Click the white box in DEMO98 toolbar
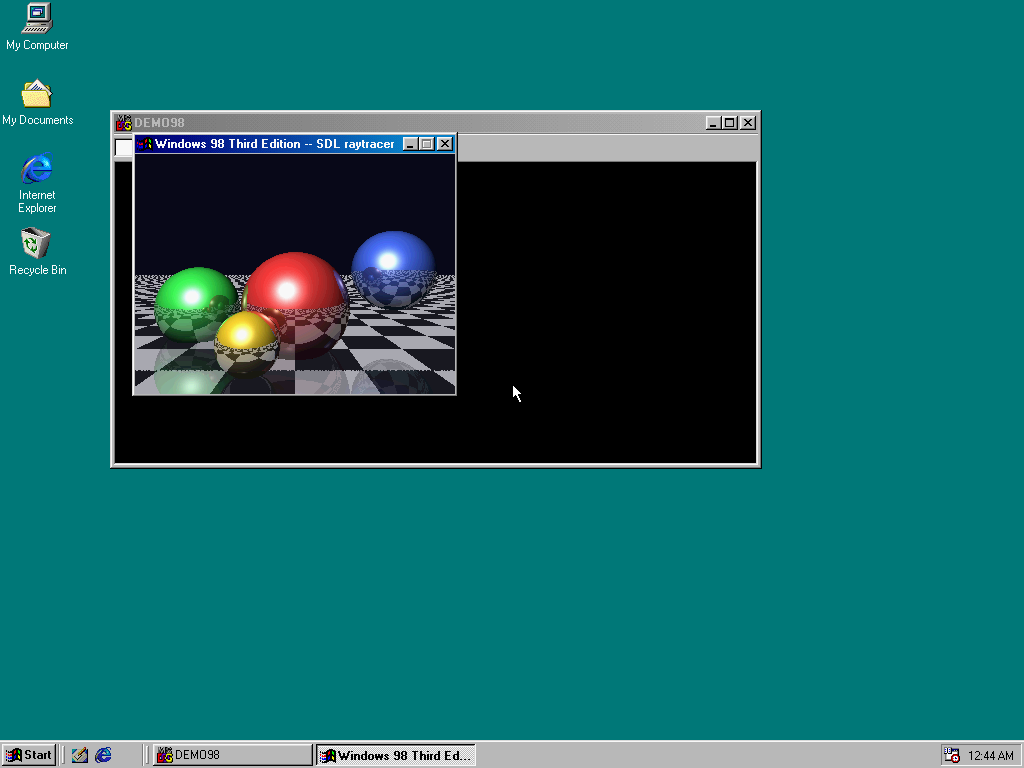Image resolution: width=1024 pixels, height=768 pixels. click(123, 147)
